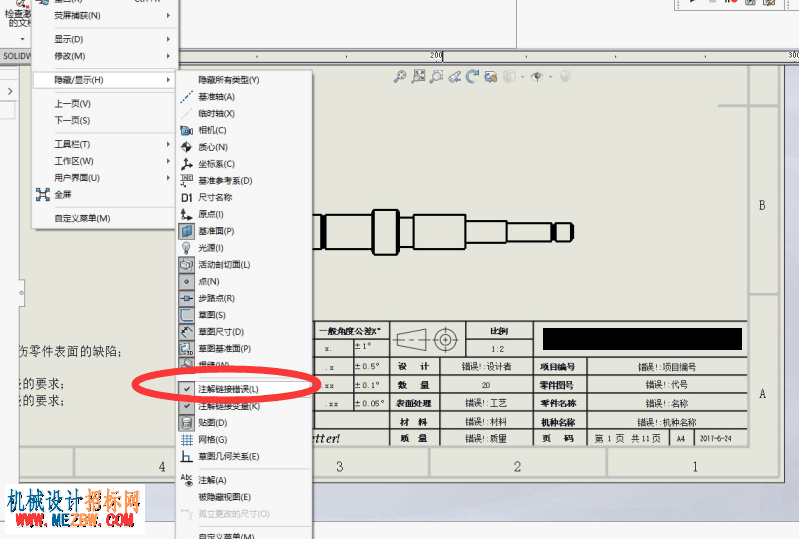The image size is (799, 539).
Task: Toggle 活动剖切面(L) visibility
Action: [x=187, y=265]
